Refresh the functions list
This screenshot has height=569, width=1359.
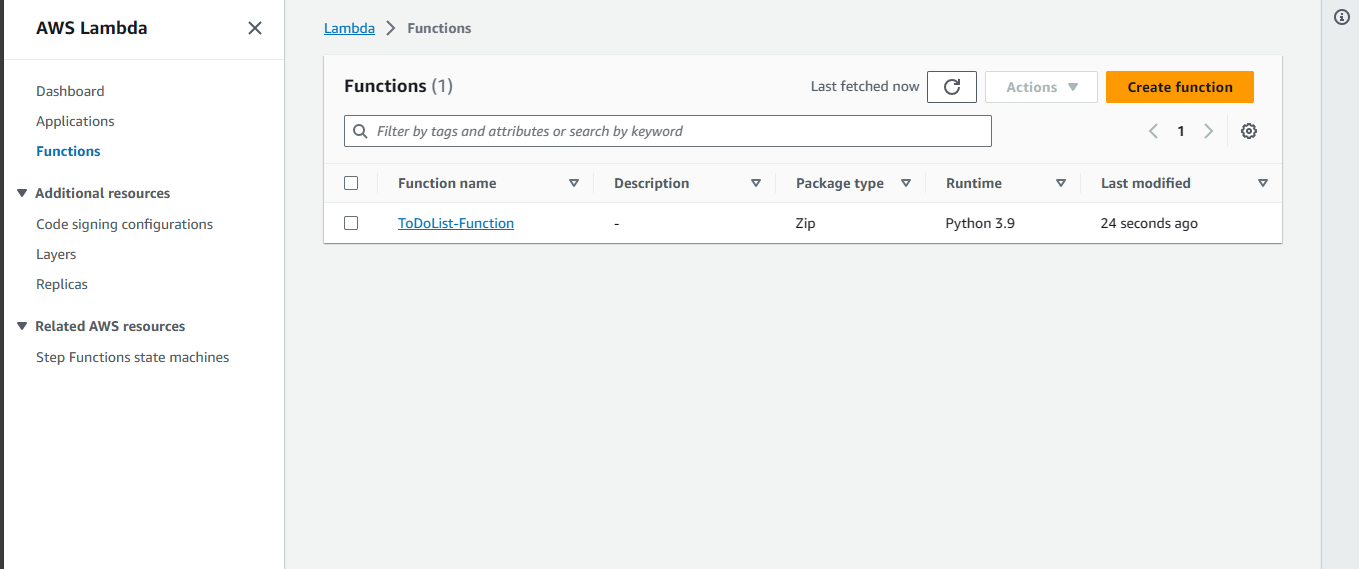tap(952, 87)
